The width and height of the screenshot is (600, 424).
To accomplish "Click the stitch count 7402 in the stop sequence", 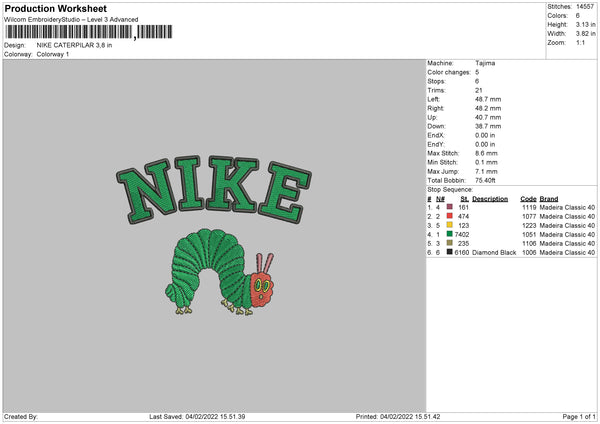I will tap(462, 235).
